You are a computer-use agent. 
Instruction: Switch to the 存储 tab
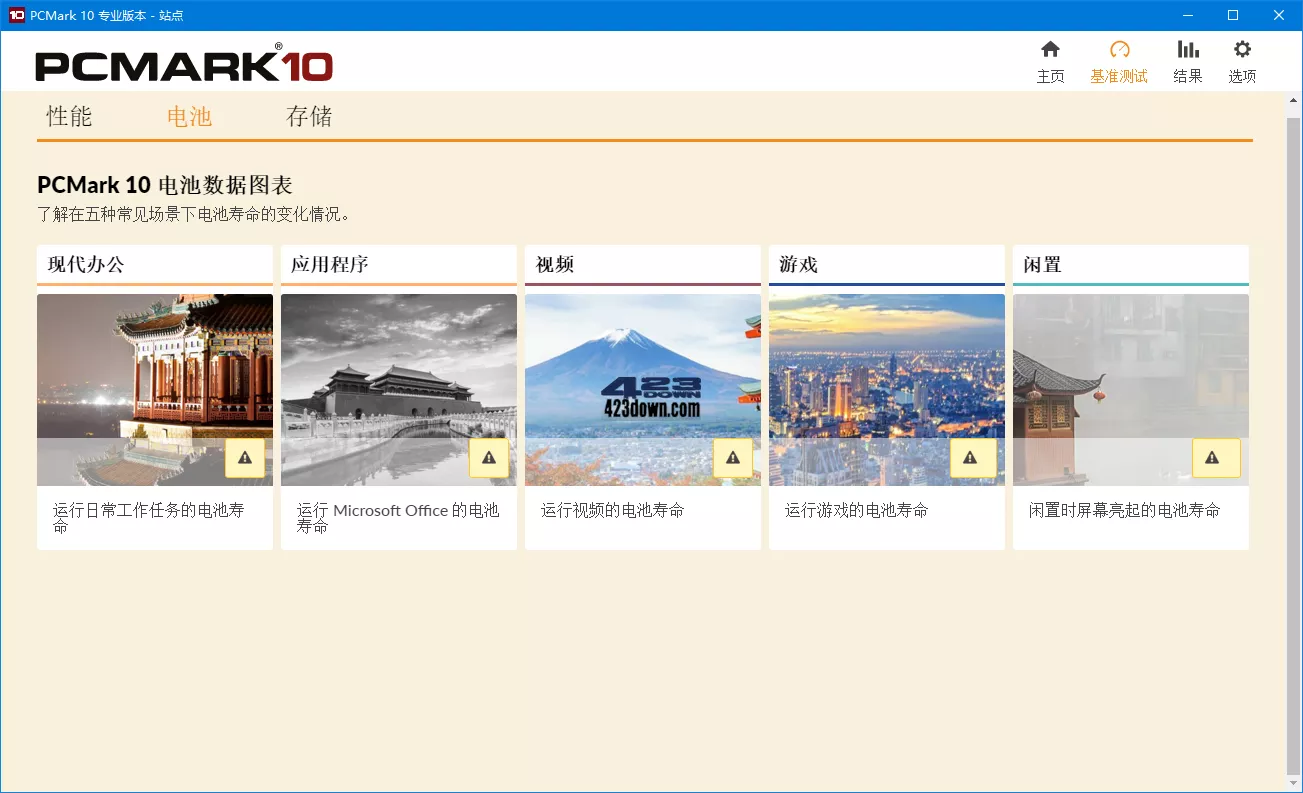pos(308,116)
